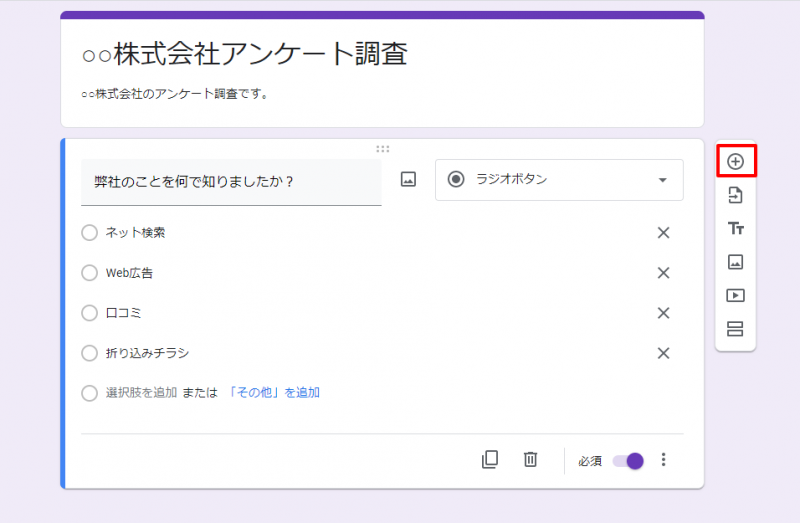This screenshot has height=523, width=800.
Task: Click the 「その他」を追加 link
Action: click(274, 393)
